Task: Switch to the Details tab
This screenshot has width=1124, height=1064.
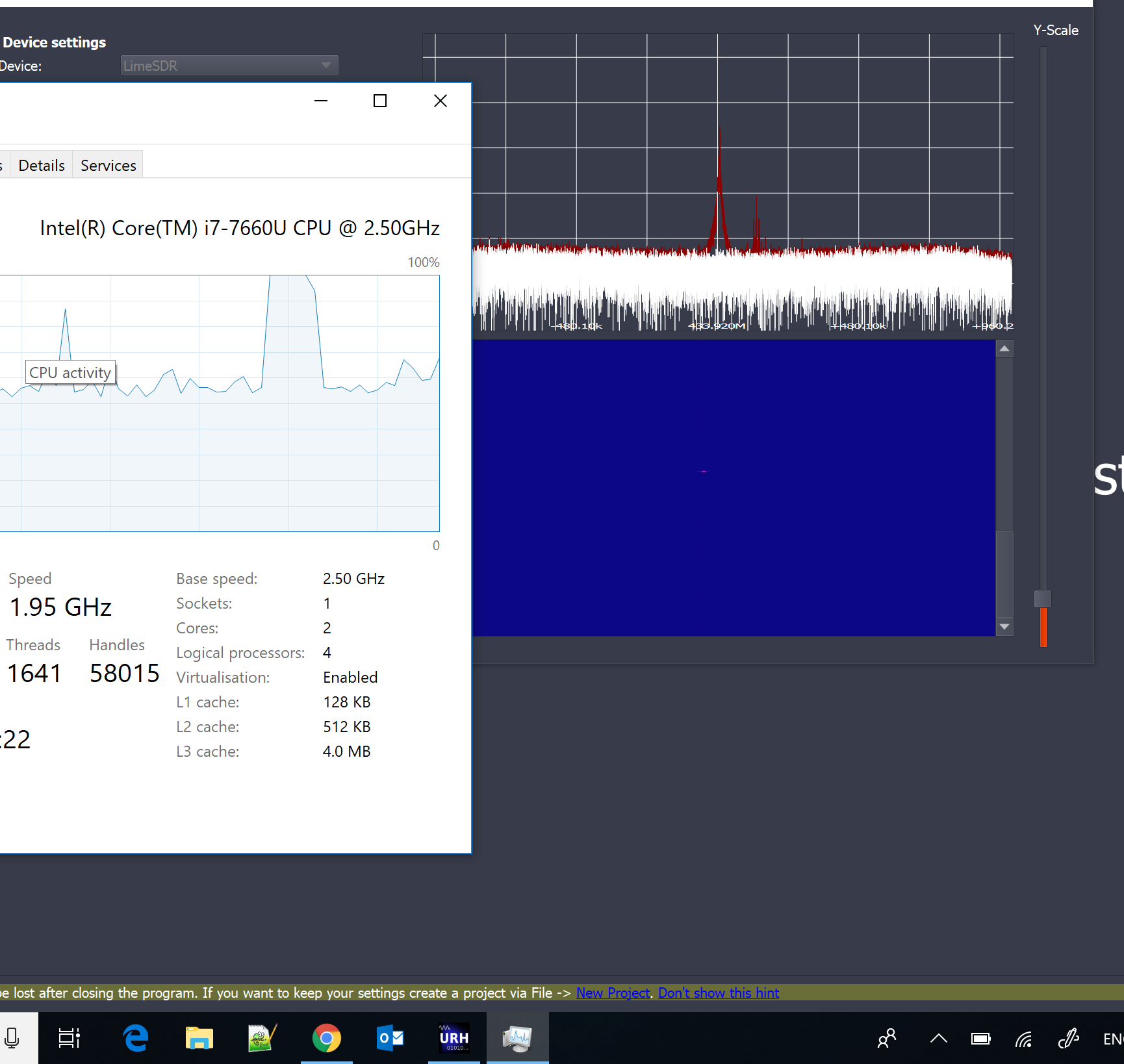Action: pos(41,164)
